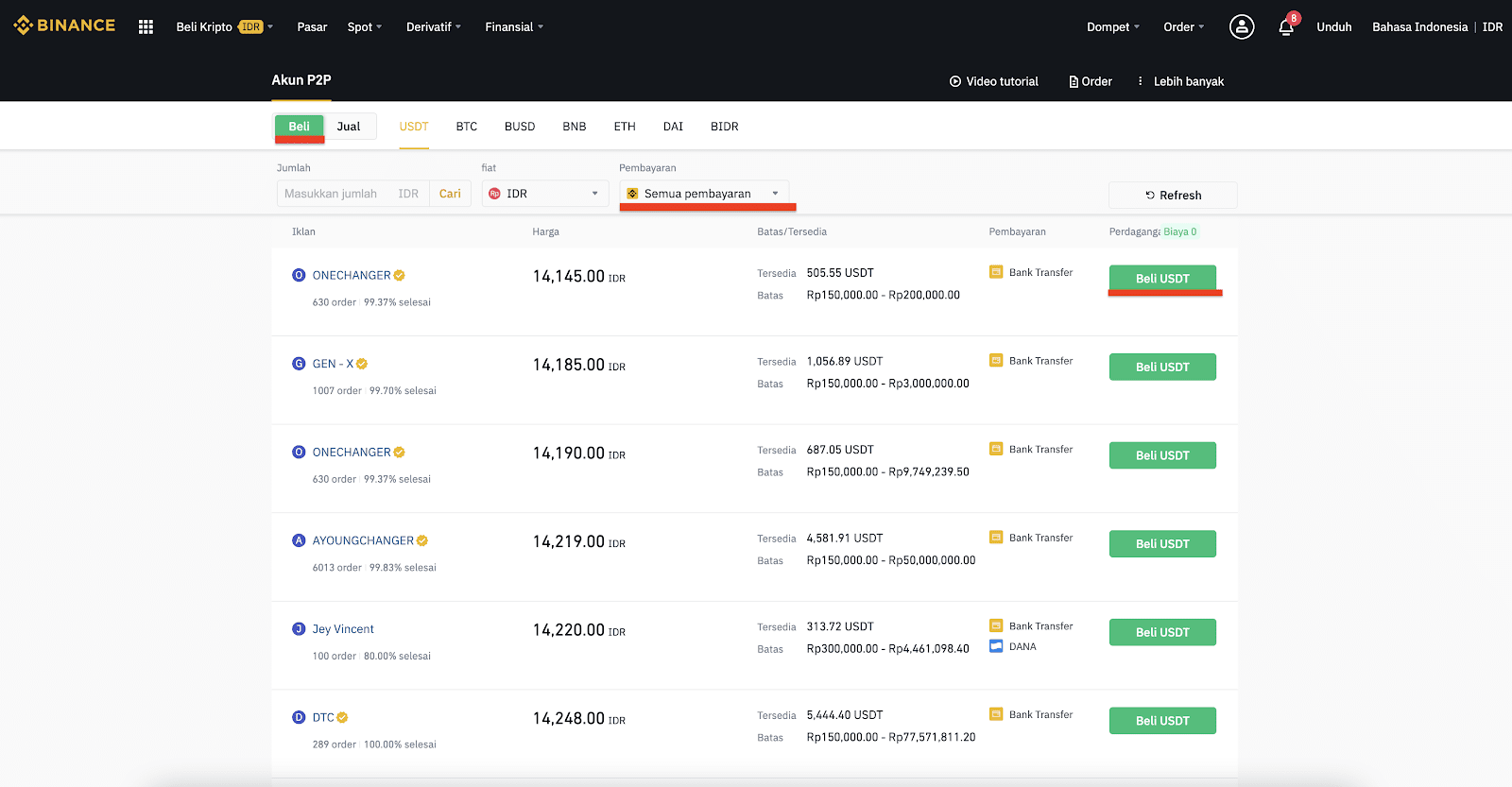Click the Unduh link
1512x787 pixels.
1334,26
